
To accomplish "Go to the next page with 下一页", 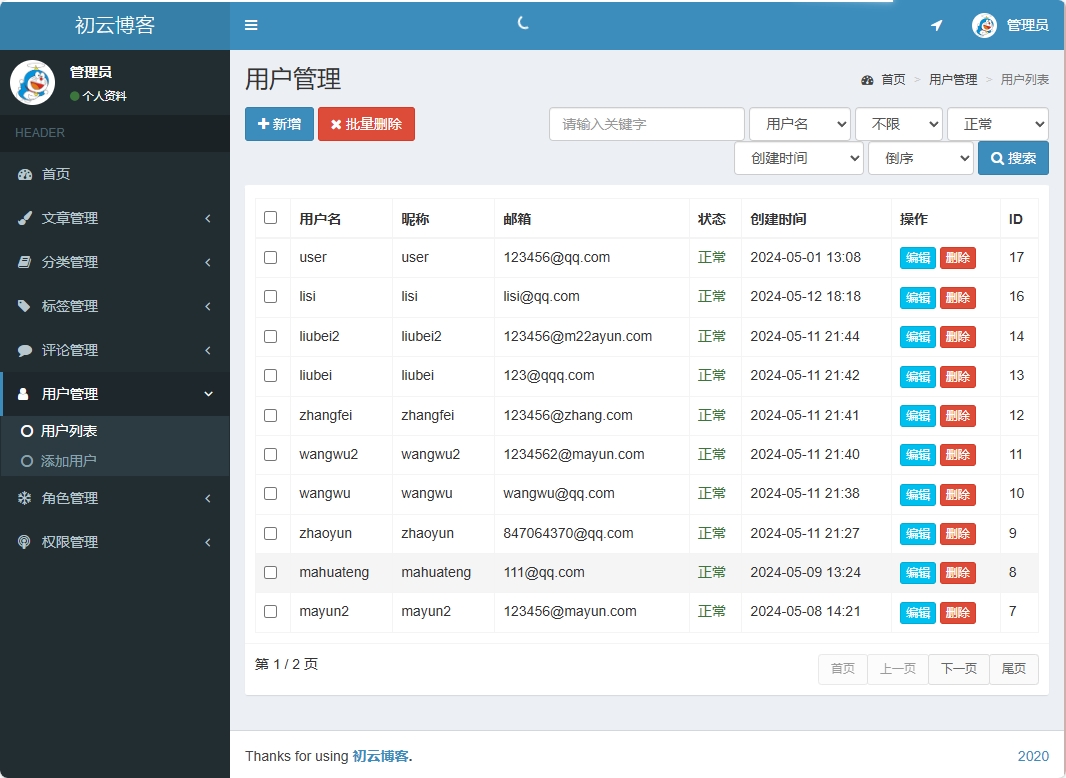I will tap(957, 669).
